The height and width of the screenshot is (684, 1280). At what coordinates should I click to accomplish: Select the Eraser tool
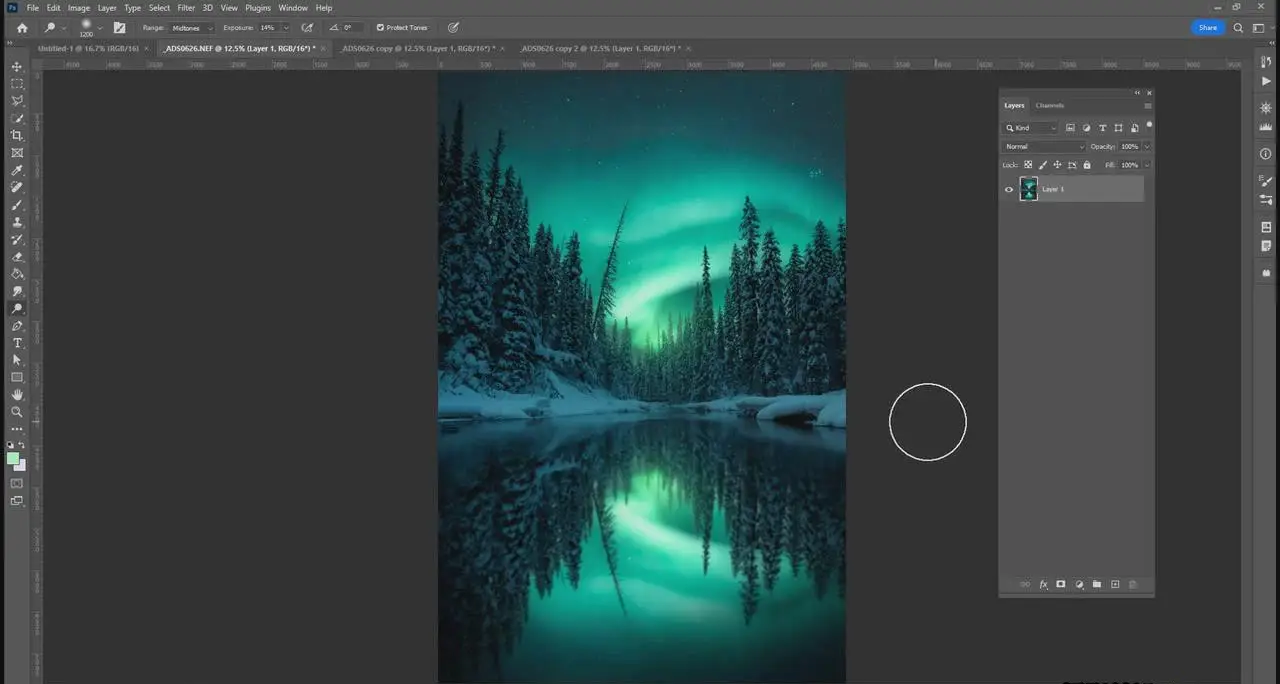coord(17,257)
